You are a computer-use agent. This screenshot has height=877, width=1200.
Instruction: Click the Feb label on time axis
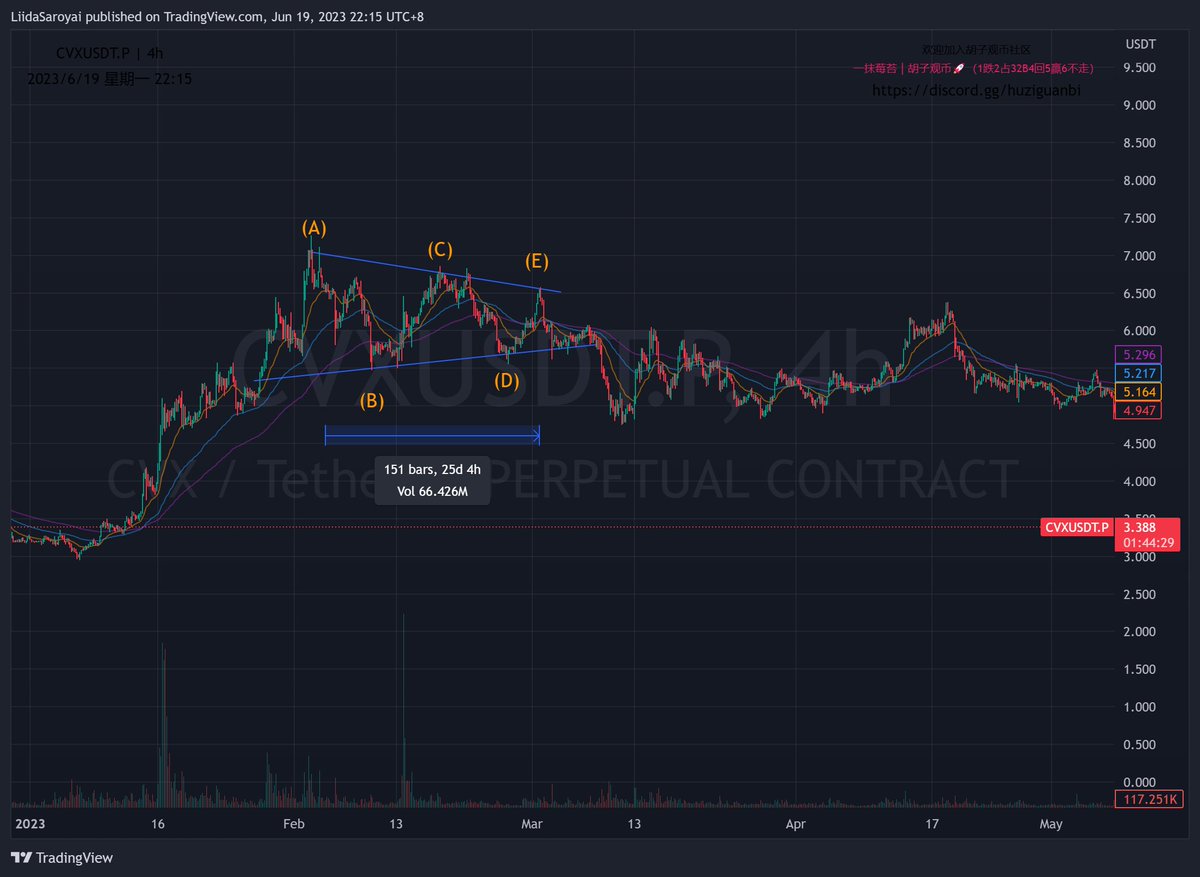pos(293,825)
